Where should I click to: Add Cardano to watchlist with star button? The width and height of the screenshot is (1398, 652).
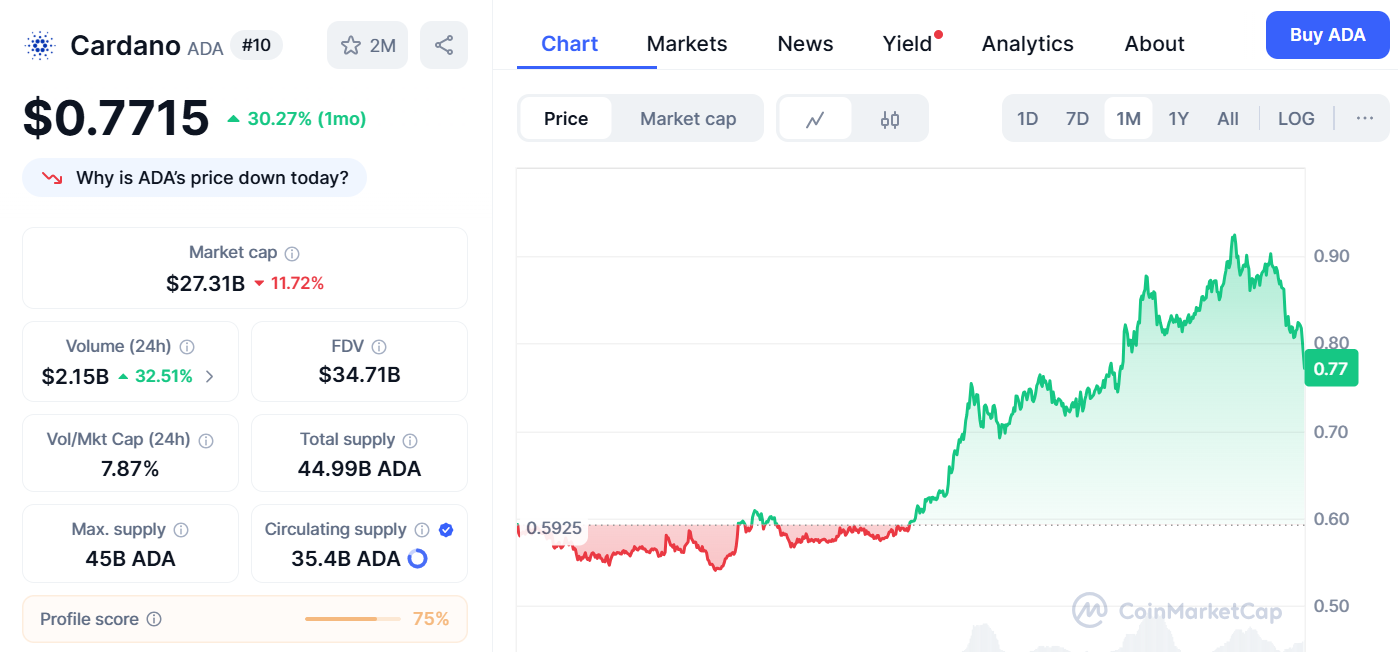click(367, 45)
